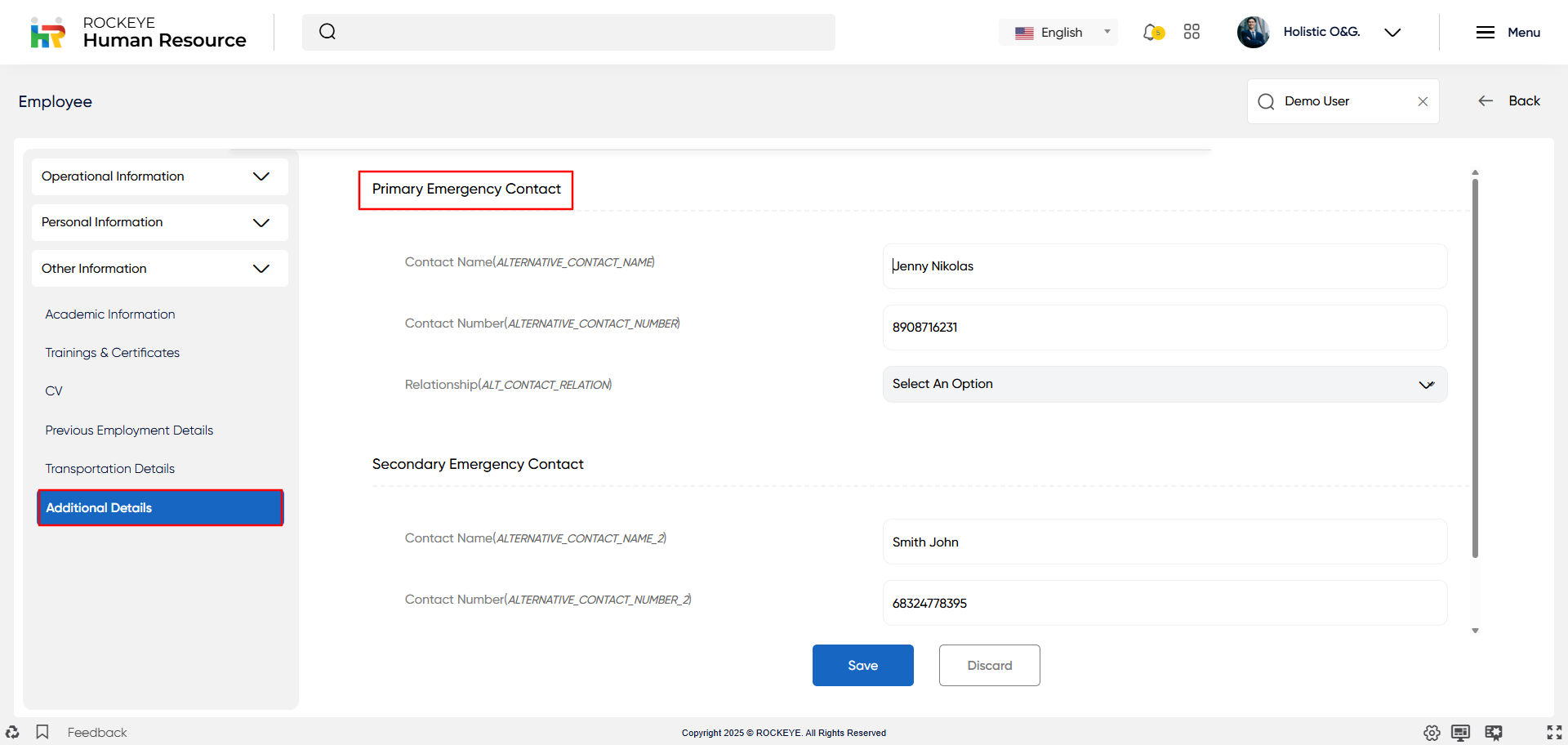Clear the Demo User search with X
Screen dimensions: 1568x745
coord(1423,101)
